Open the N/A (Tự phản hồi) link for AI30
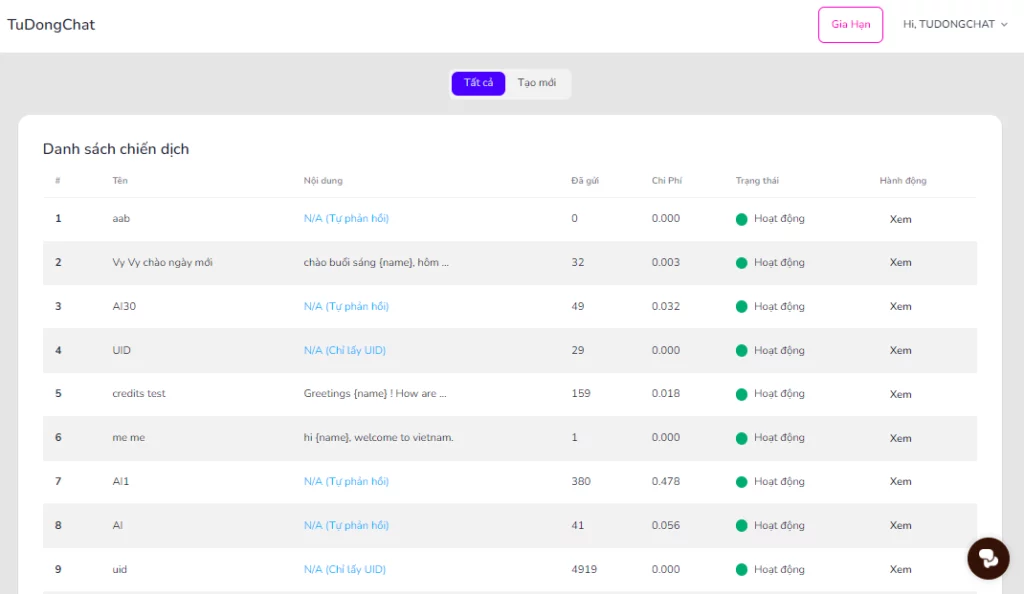Image resolution: width=1024 pixels, height=594 pixels. click(x=346, y=306)
